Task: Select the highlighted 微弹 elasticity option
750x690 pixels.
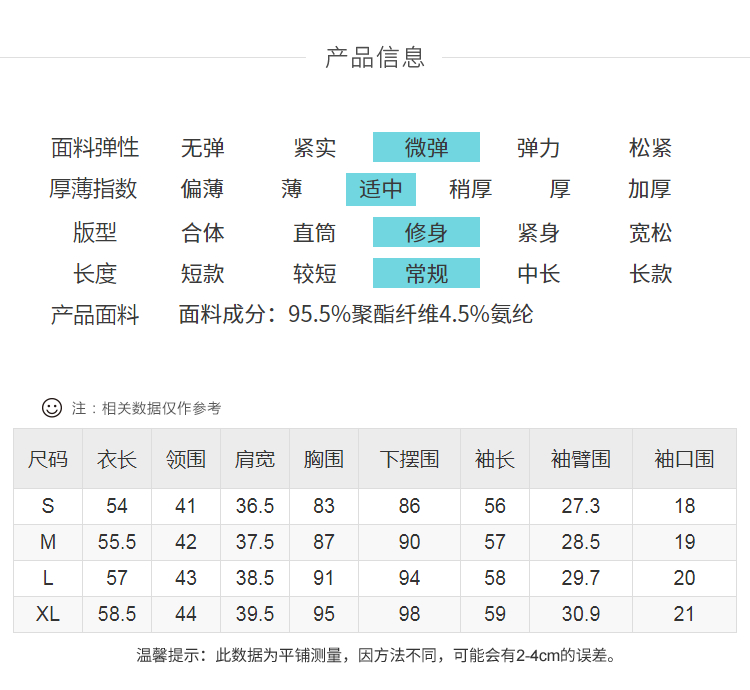Action: coord(426,148)
